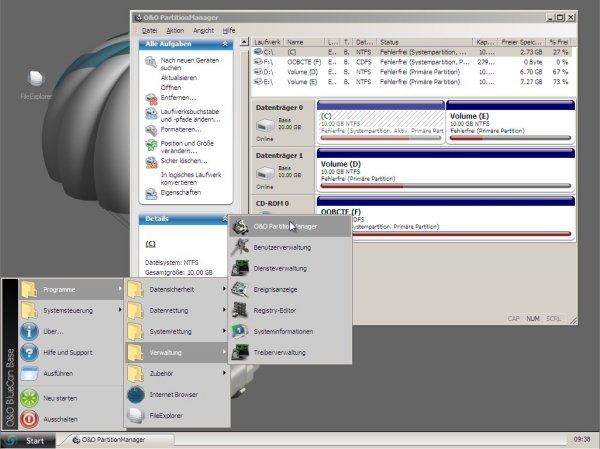Click the Sicher löschen task icon
600x449 pixels.
151,162
